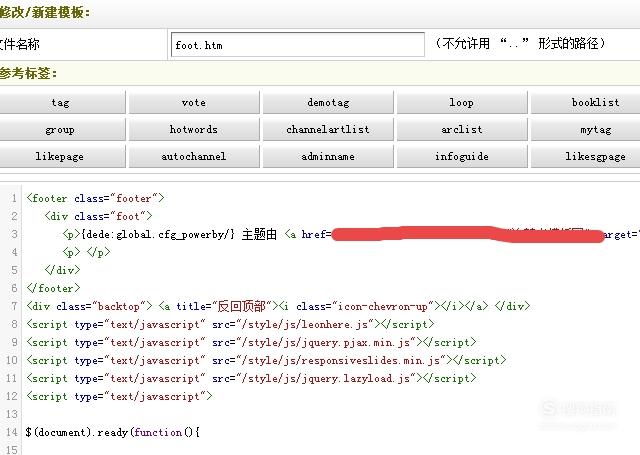
Task: Insert the vote reference label
Action: pyautogui.click(x=194, y=102)
